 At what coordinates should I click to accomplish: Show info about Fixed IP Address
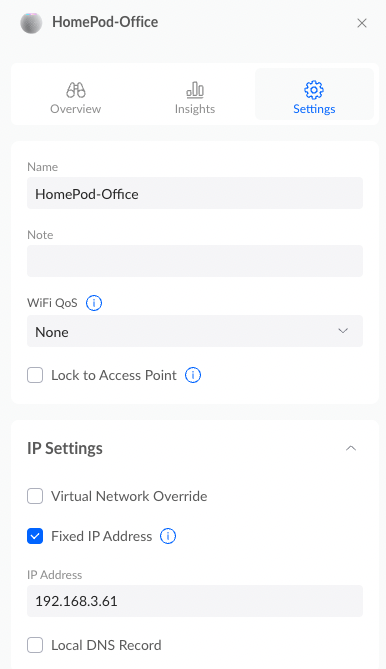click(168, 536)
